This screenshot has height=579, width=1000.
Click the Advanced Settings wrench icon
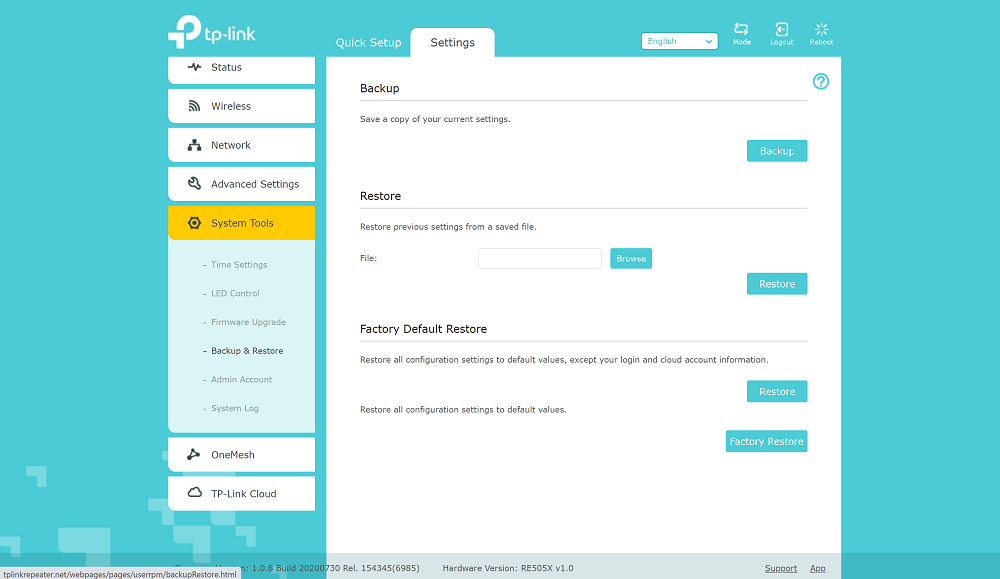(195, 184)
